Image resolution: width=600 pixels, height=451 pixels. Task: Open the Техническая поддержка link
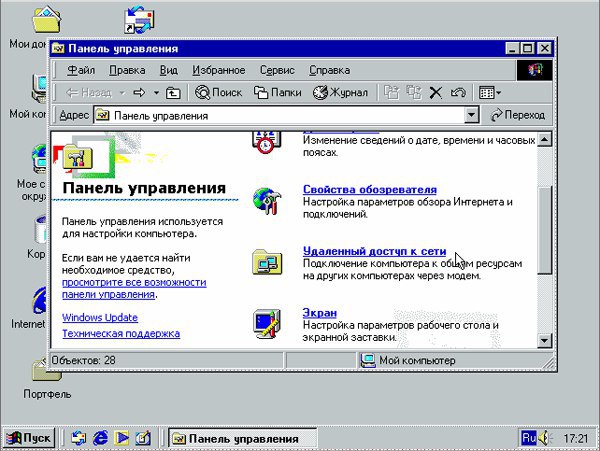tap(121, 334)
